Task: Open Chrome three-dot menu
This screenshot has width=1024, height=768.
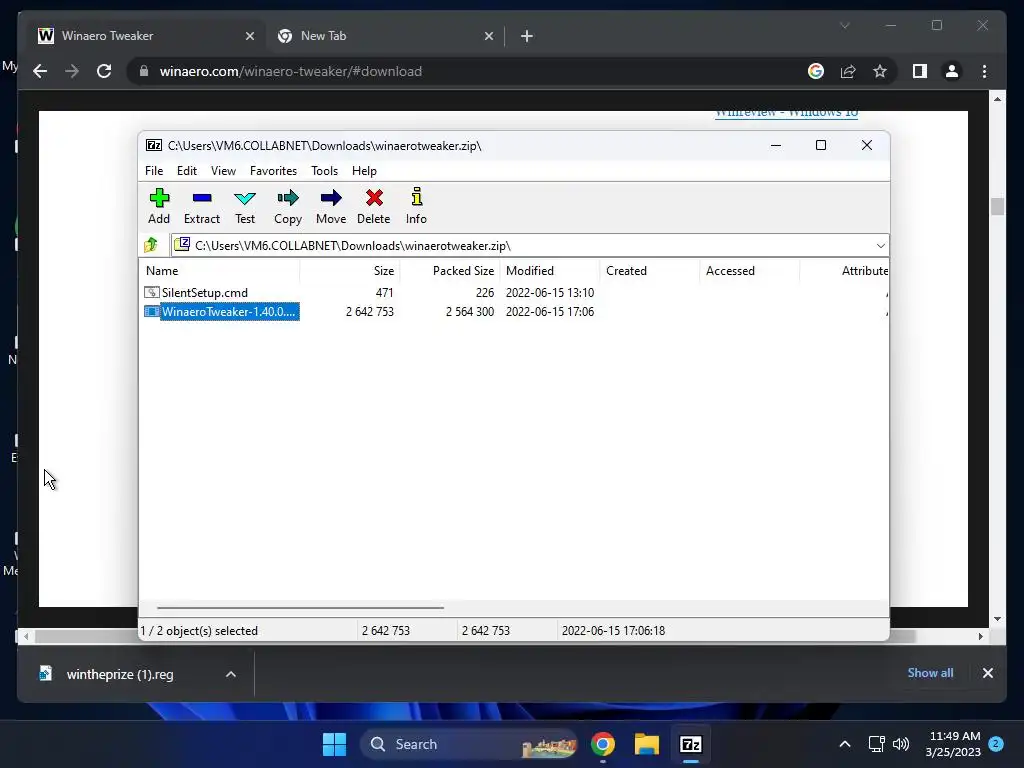Action: (984, 71)
